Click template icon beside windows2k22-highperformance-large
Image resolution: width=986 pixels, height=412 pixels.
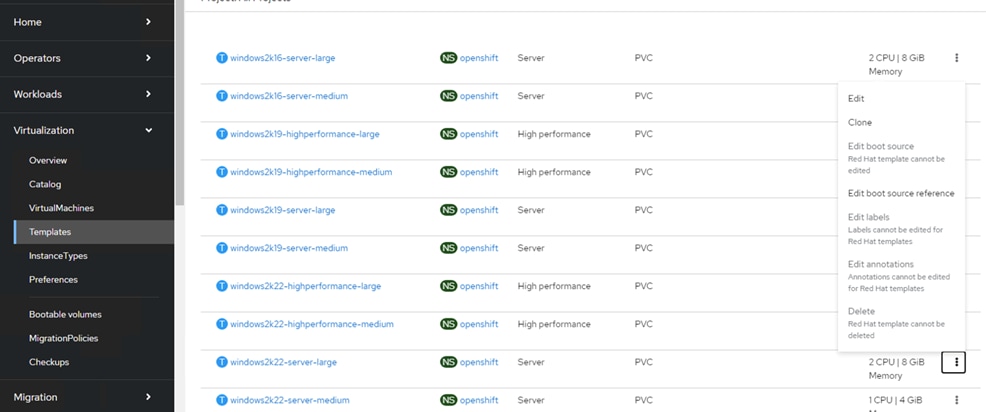tap(222, 286)
